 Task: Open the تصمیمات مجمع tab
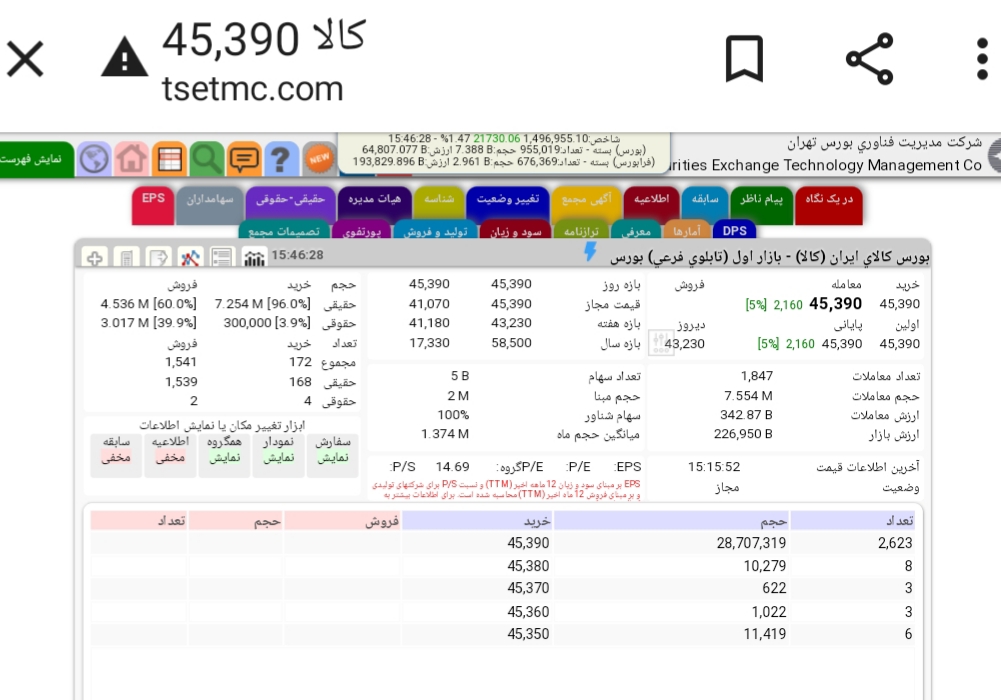284,231
